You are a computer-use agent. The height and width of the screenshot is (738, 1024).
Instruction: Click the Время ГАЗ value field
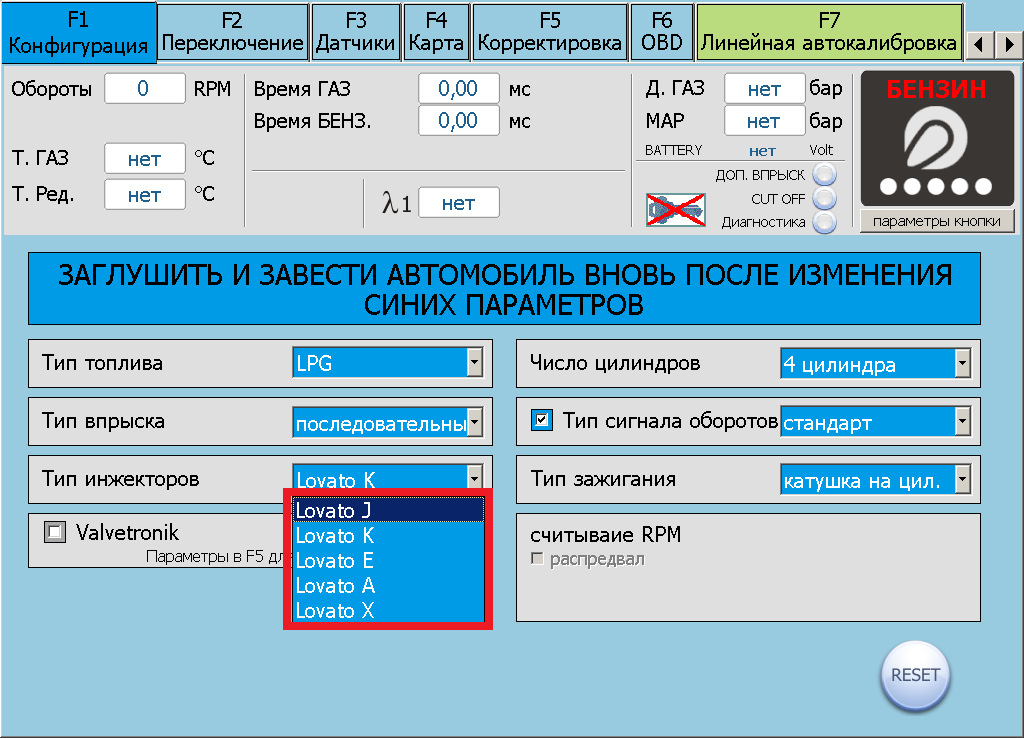(458, 88)
